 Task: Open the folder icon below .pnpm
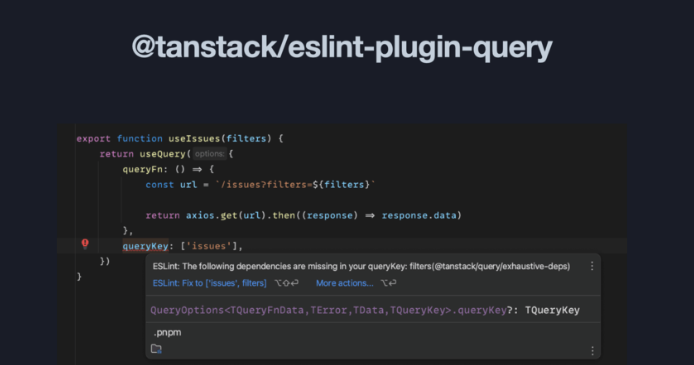[x=156, y=349]
